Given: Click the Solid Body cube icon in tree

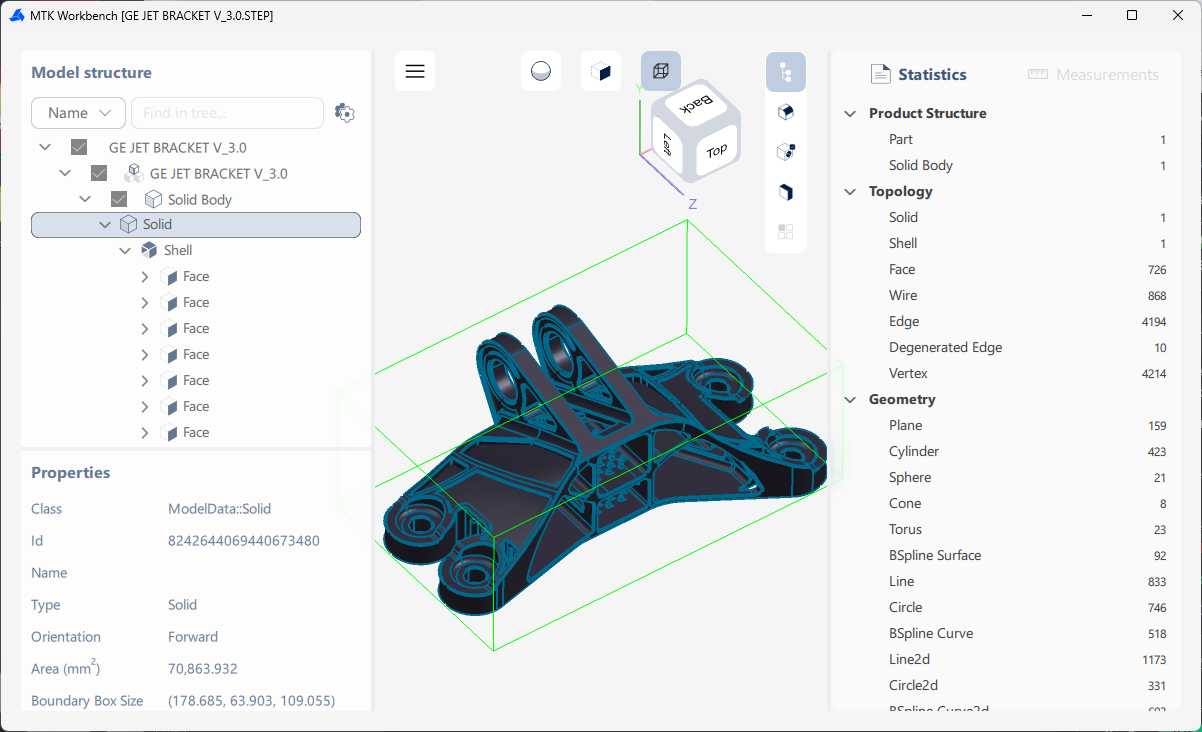Looking at the screenshot, I should tap(154, 199).
